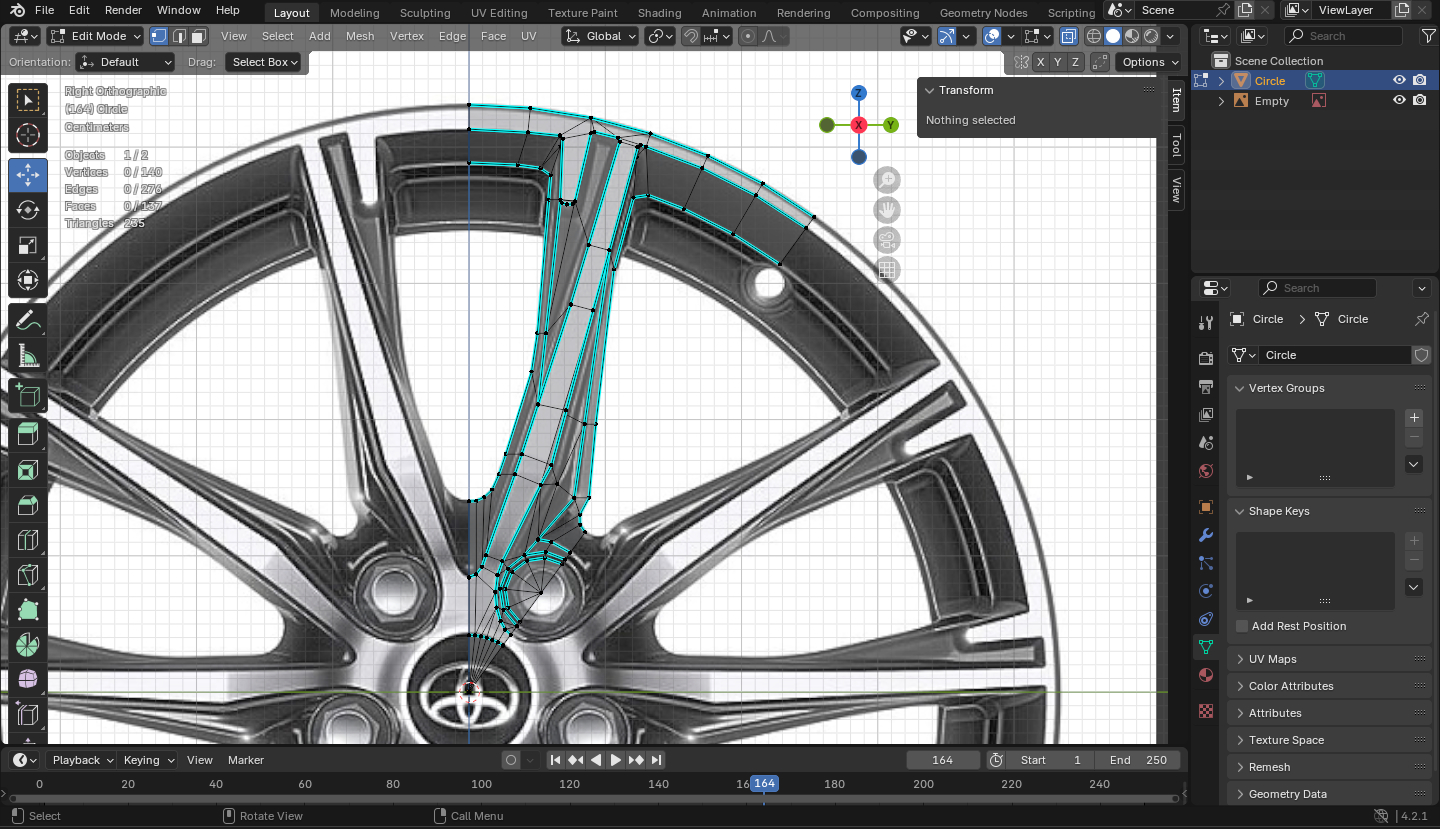This screenshot has height=829, width=1440.
Task: Choose the Poly Build tool
Action: click(28, 611)
